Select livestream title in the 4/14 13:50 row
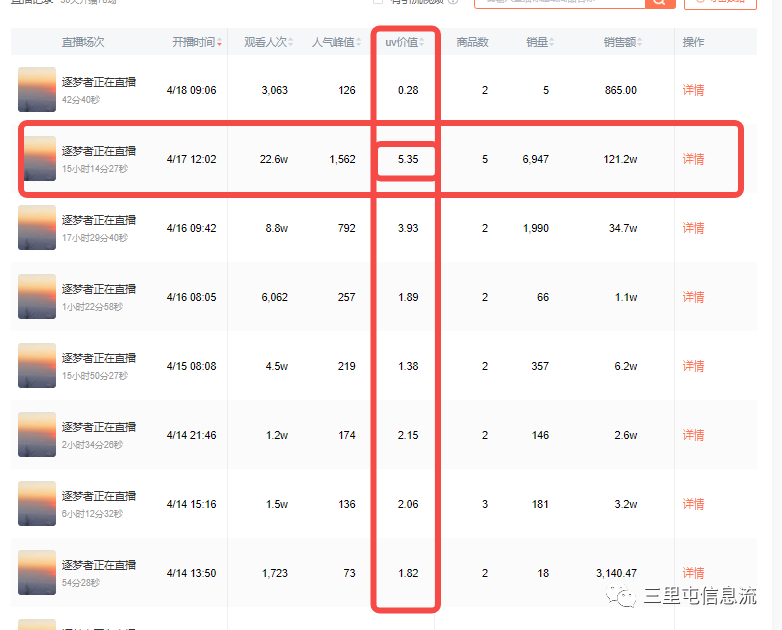 click(x=99, y=565)
